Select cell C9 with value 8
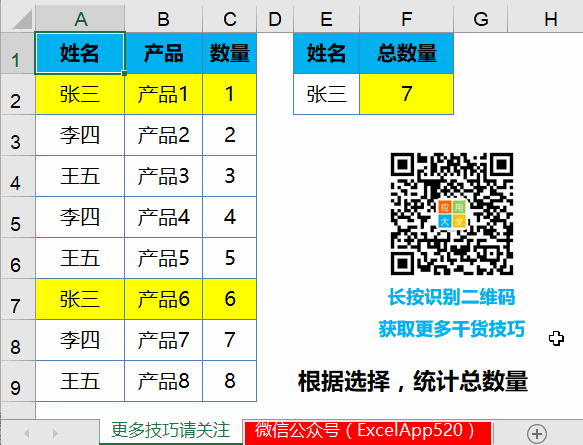The width and height of the screenshot is (583, 445). pos(229,381)
